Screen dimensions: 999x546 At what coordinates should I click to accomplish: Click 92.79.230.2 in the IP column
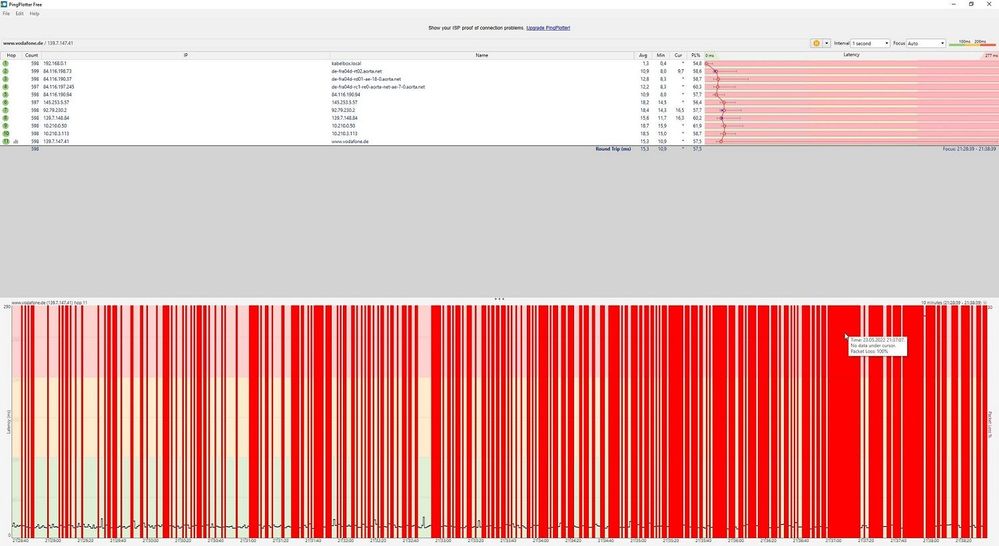point(55,110)
